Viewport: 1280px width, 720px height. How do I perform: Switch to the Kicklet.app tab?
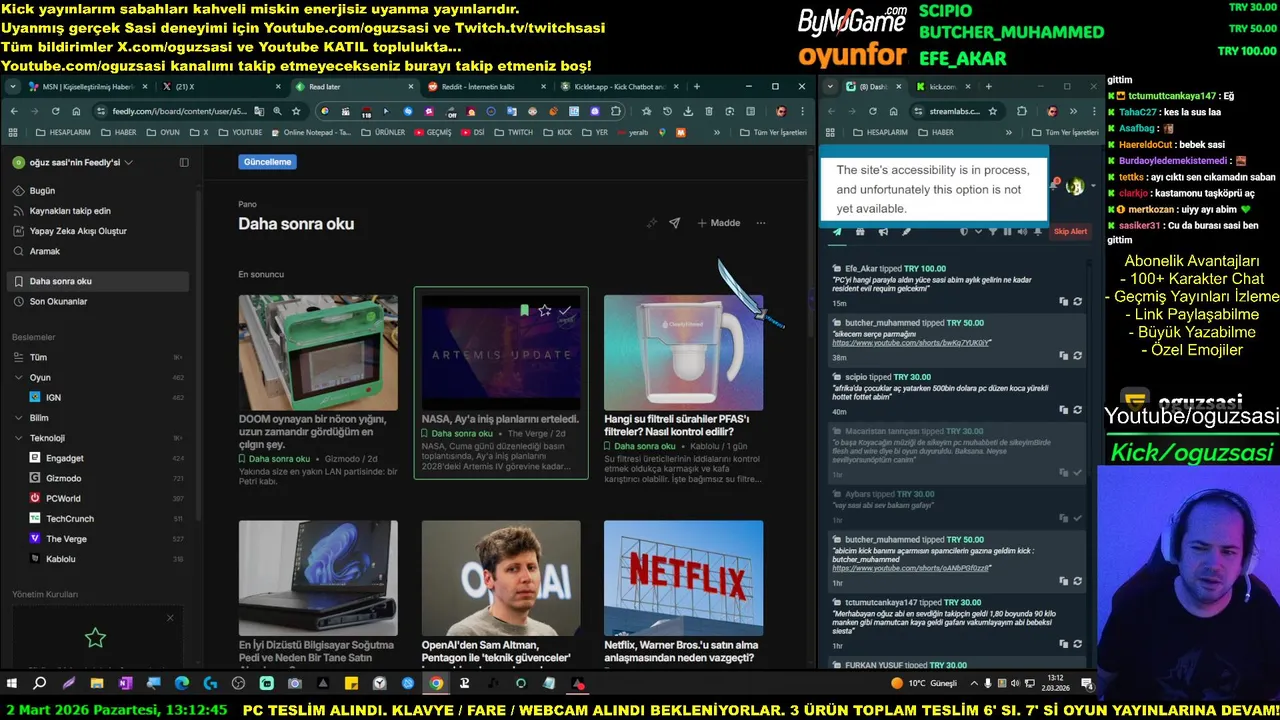[x=620, y=87]
